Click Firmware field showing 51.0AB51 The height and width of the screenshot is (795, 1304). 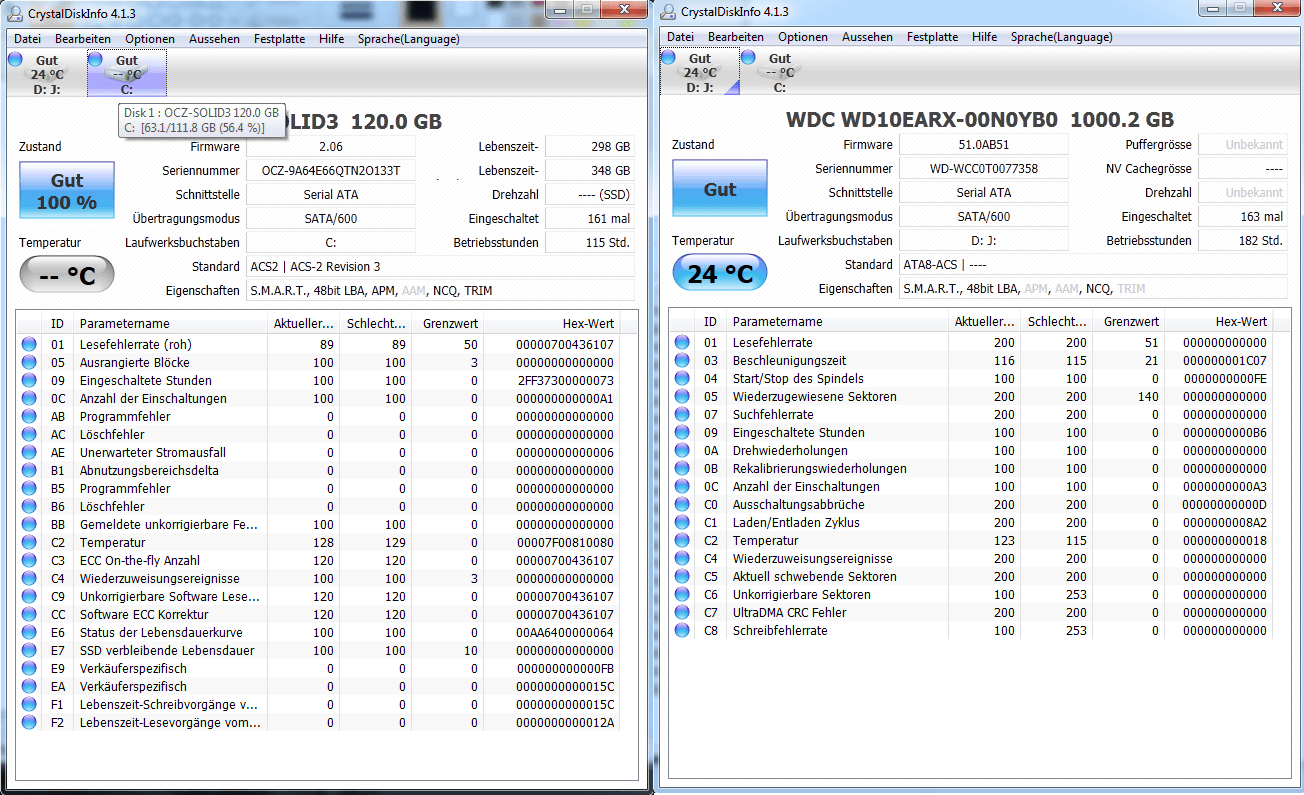click(x=984, y=145)
